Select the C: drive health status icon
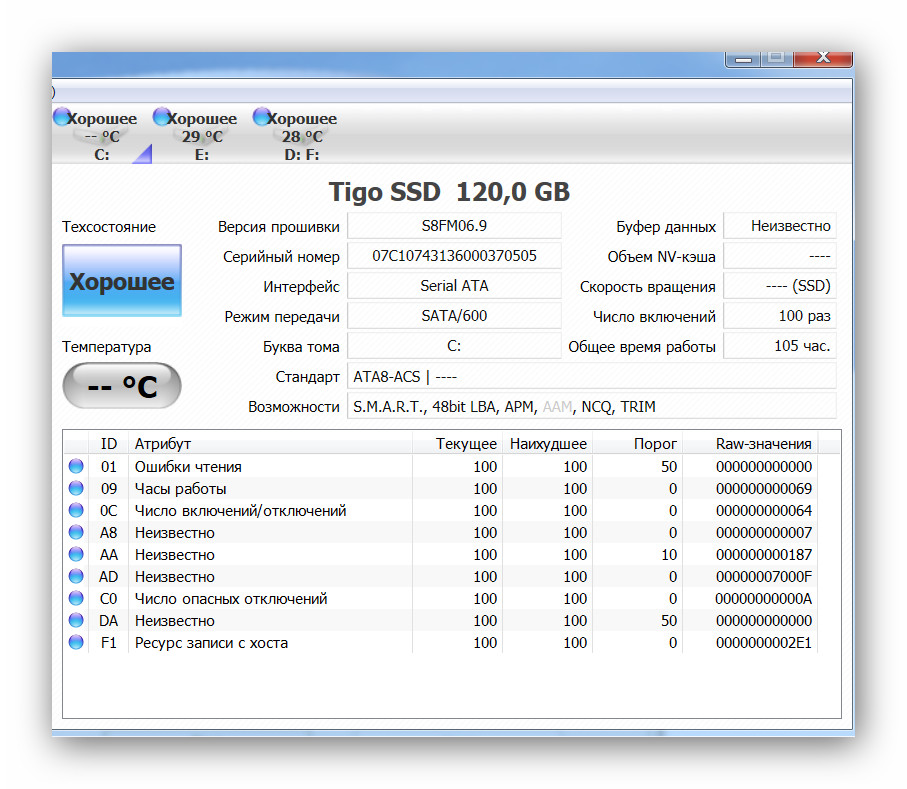This screenshot has height=789, width=907. (x=62, y=117)
